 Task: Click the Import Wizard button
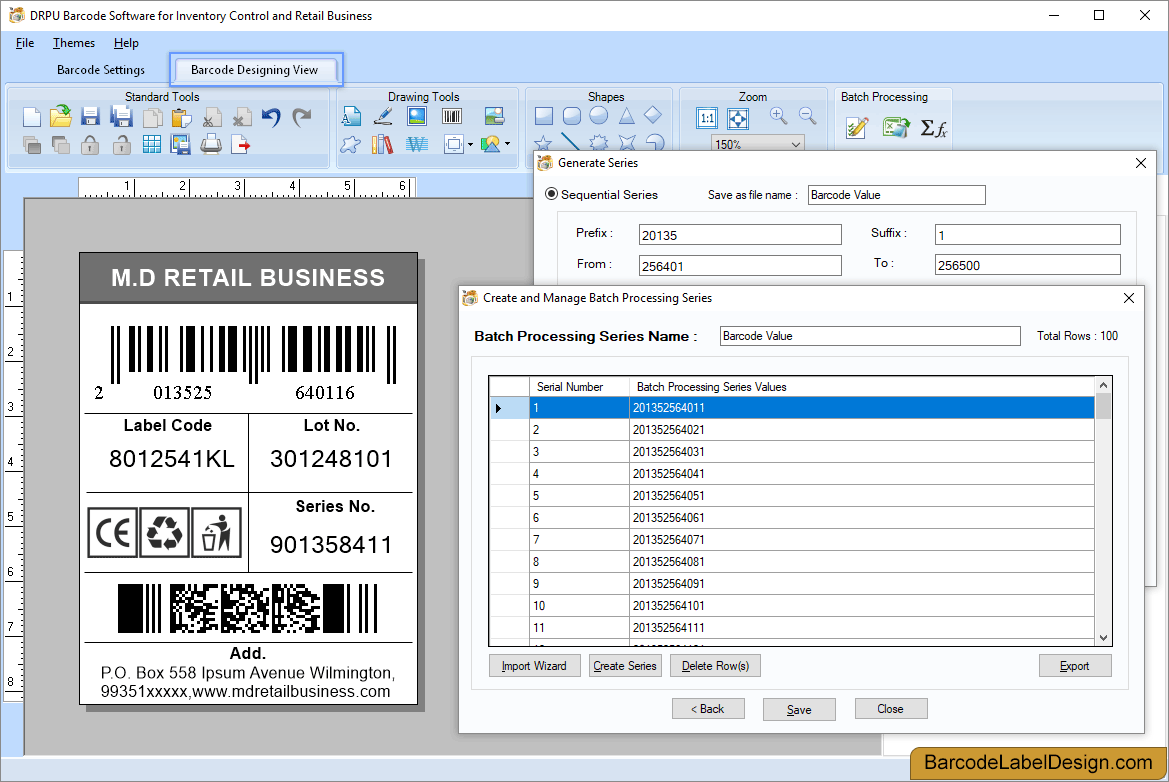tap(534, 665)
